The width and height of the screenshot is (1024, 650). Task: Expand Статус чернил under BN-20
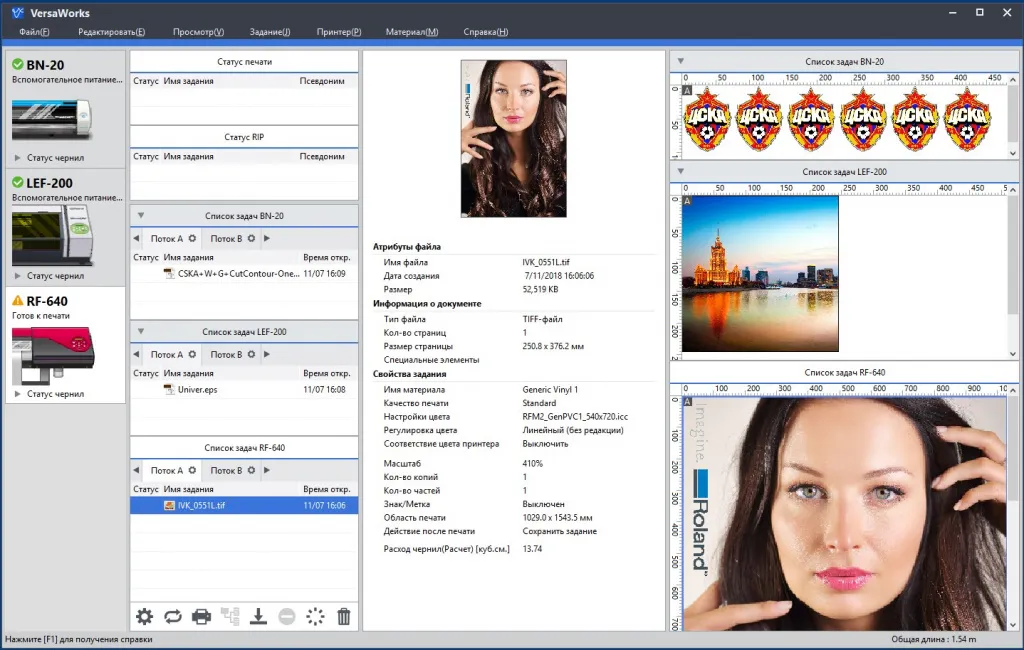point(17,158)
